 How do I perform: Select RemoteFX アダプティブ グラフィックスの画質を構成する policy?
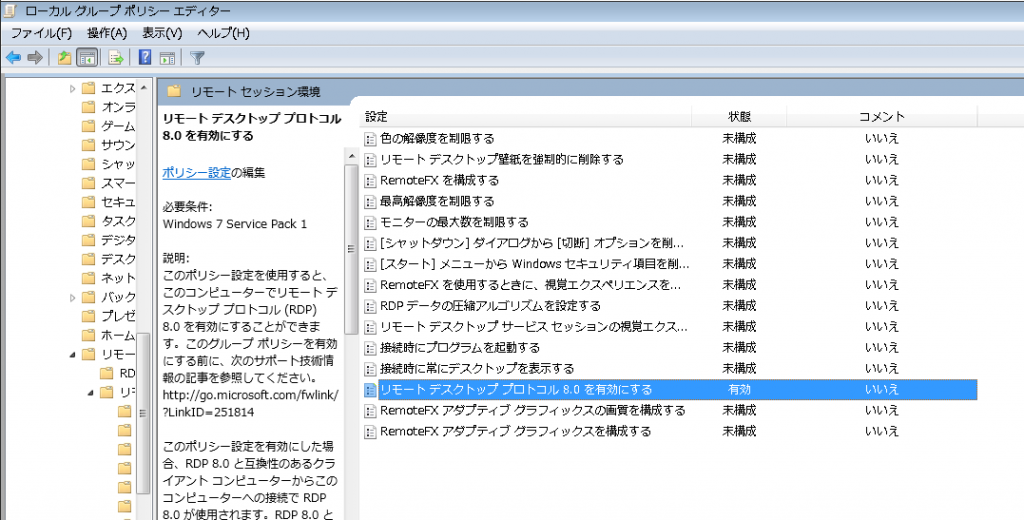(x=532, y=410)
